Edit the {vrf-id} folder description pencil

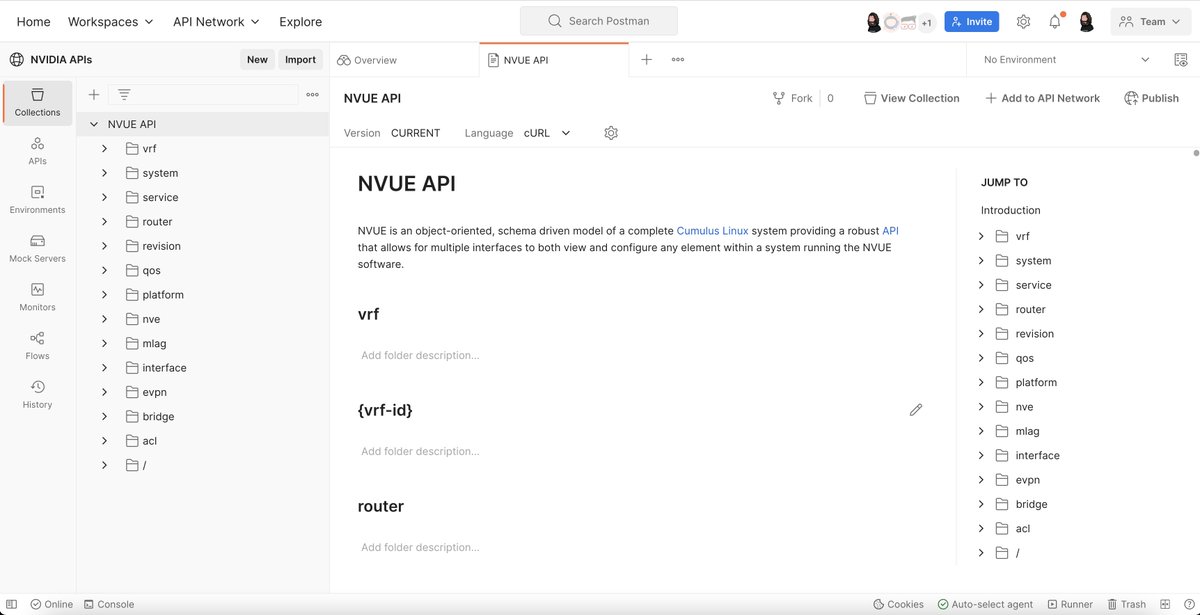916,410
